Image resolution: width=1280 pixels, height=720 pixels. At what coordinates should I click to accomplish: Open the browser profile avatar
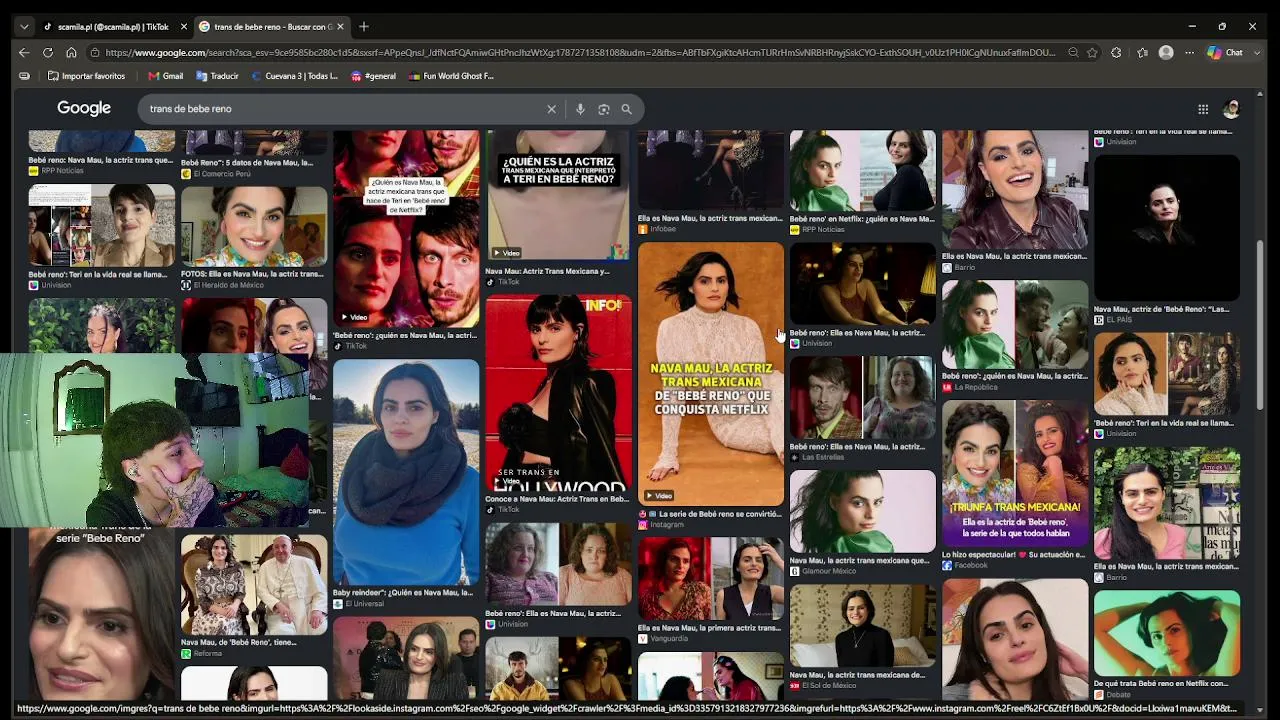(x=1166, y=53)
